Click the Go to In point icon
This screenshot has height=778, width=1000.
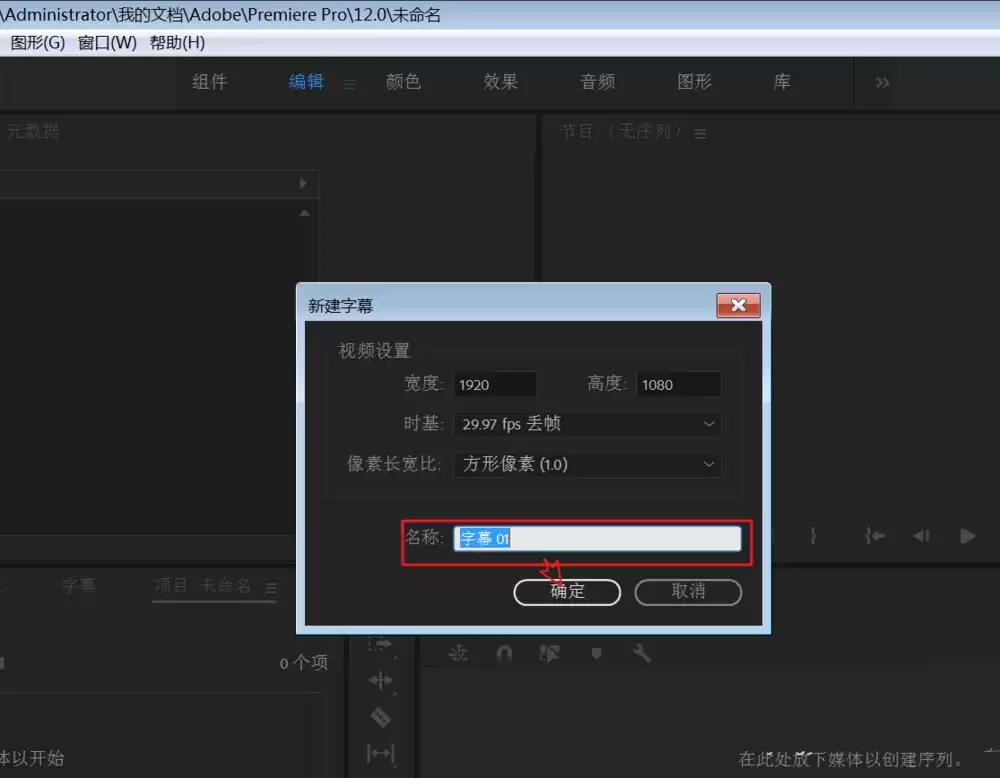click(x=875, y=536)
